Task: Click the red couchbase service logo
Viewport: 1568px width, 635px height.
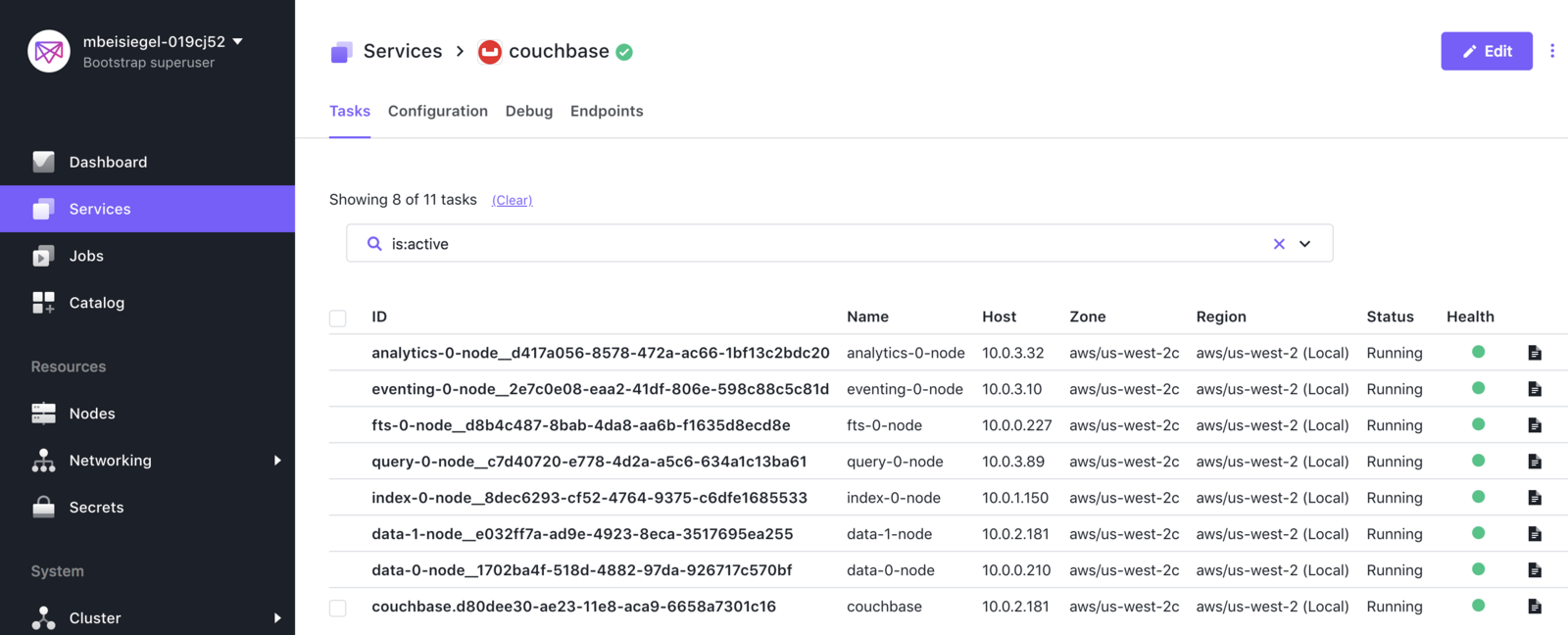Action: click(489, 52)
